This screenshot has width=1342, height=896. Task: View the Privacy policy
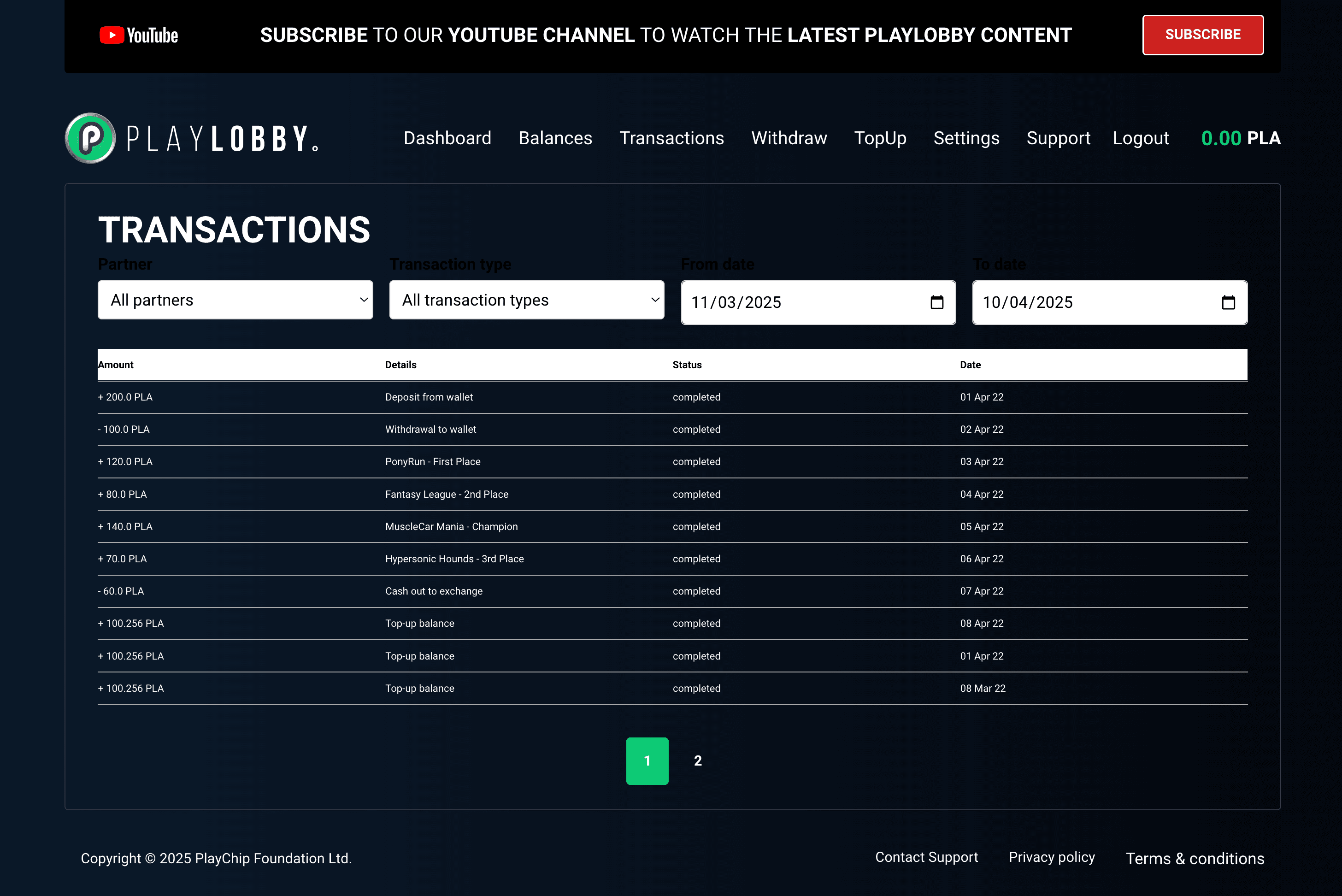(x=1051, y=856)
